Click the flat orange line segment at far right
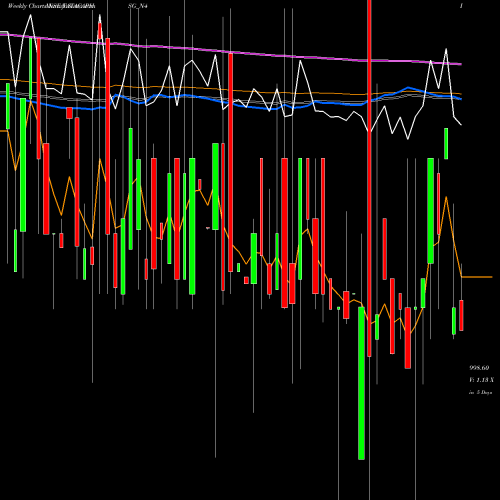The height and width of the screenshot is (500, 500). point(477,277)
